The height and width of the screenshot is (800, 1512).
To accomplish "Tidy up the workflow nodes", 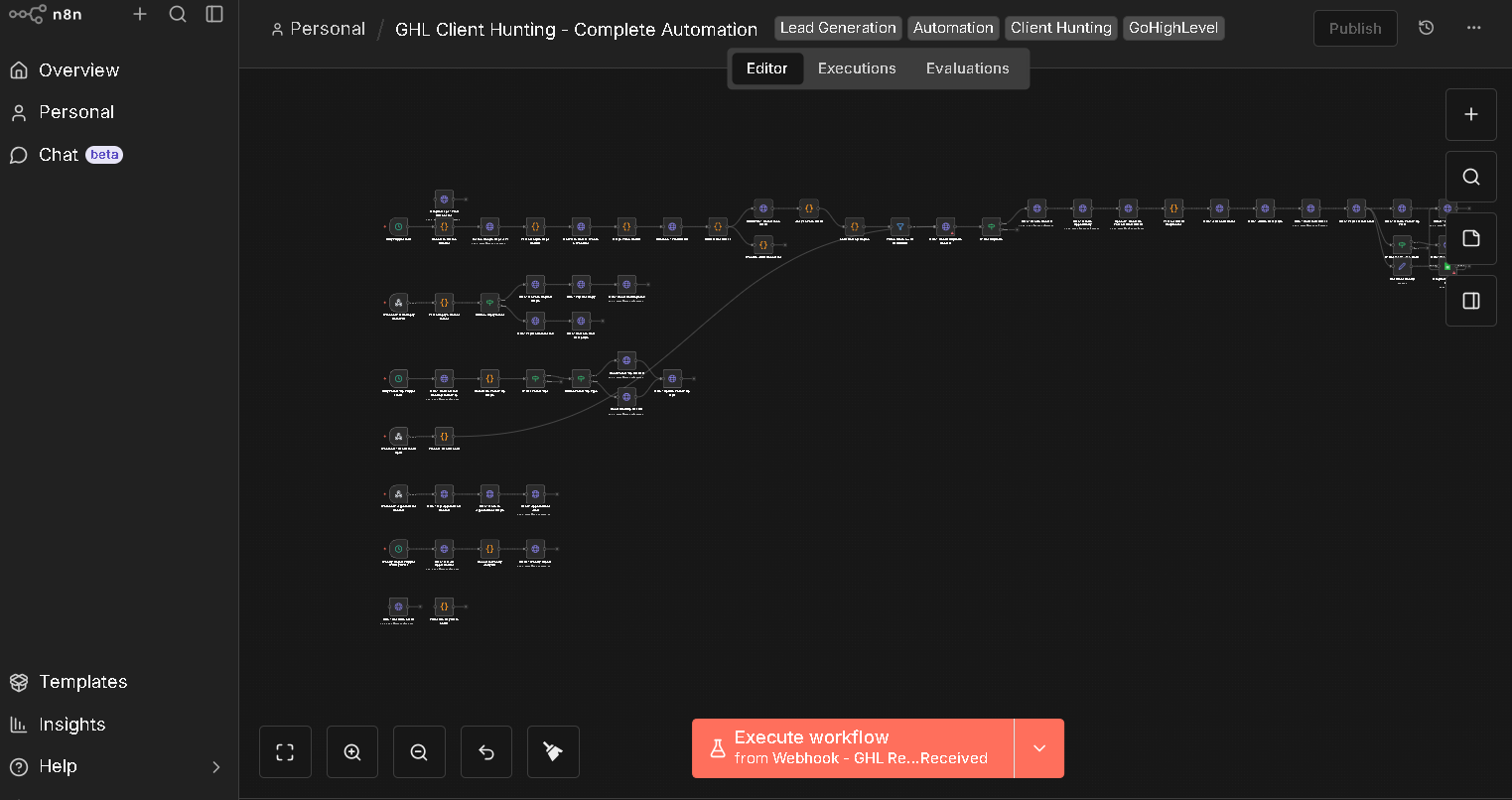I will tap(553, 752).
